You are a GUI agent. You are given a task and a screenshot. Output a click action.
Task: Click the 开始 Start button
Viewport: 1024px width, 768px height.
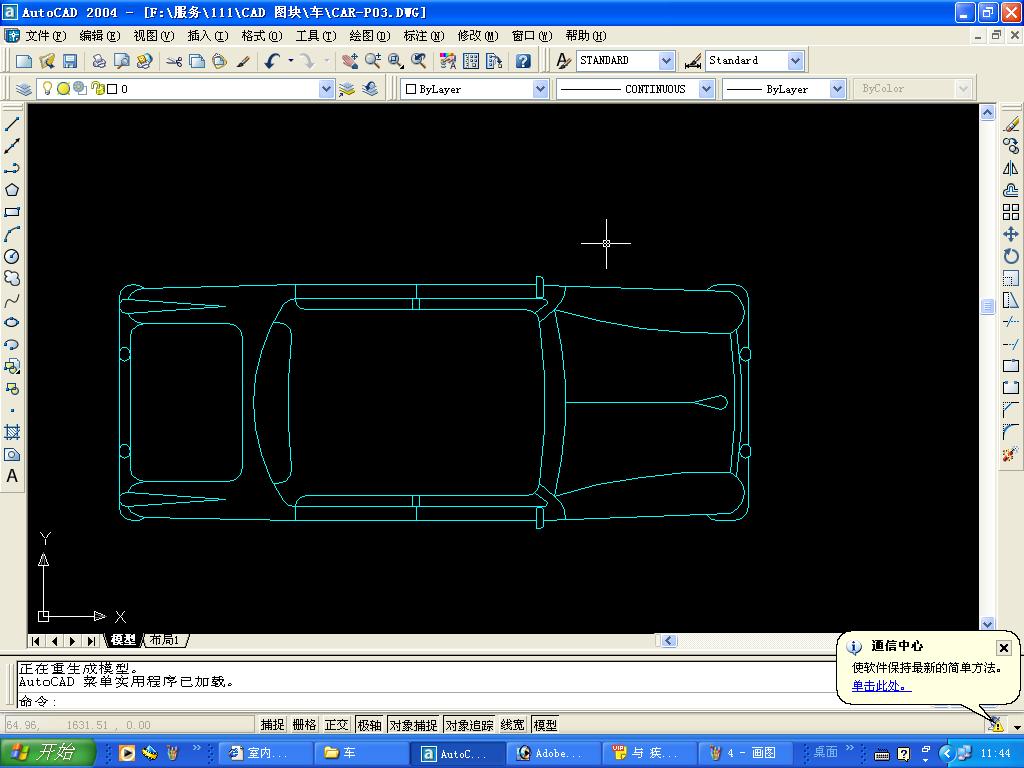48,753
